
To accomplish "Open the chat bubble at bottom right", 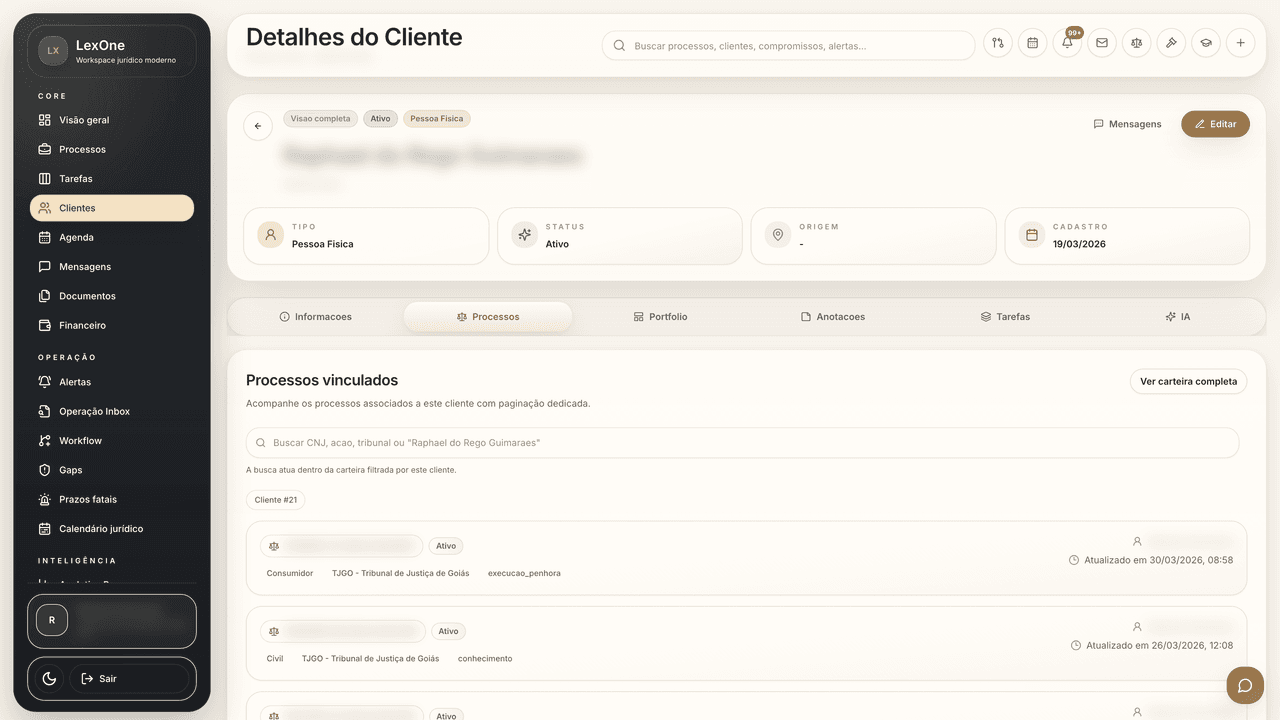I will click(1244, 685).
